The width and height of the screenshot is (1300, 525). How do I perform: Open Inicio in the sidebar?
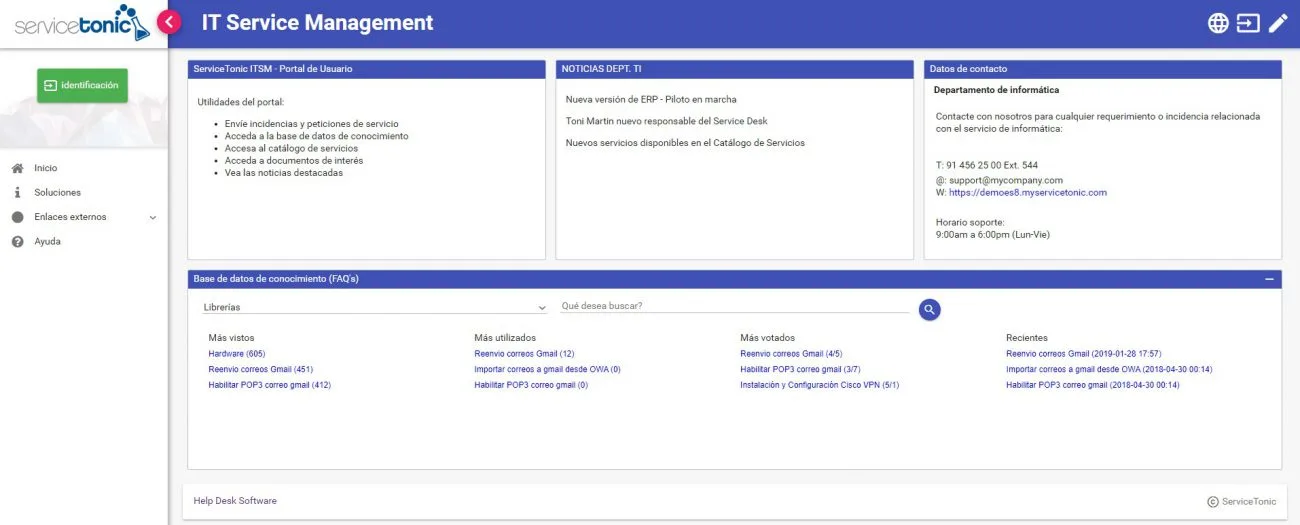(x=46, y=168)
